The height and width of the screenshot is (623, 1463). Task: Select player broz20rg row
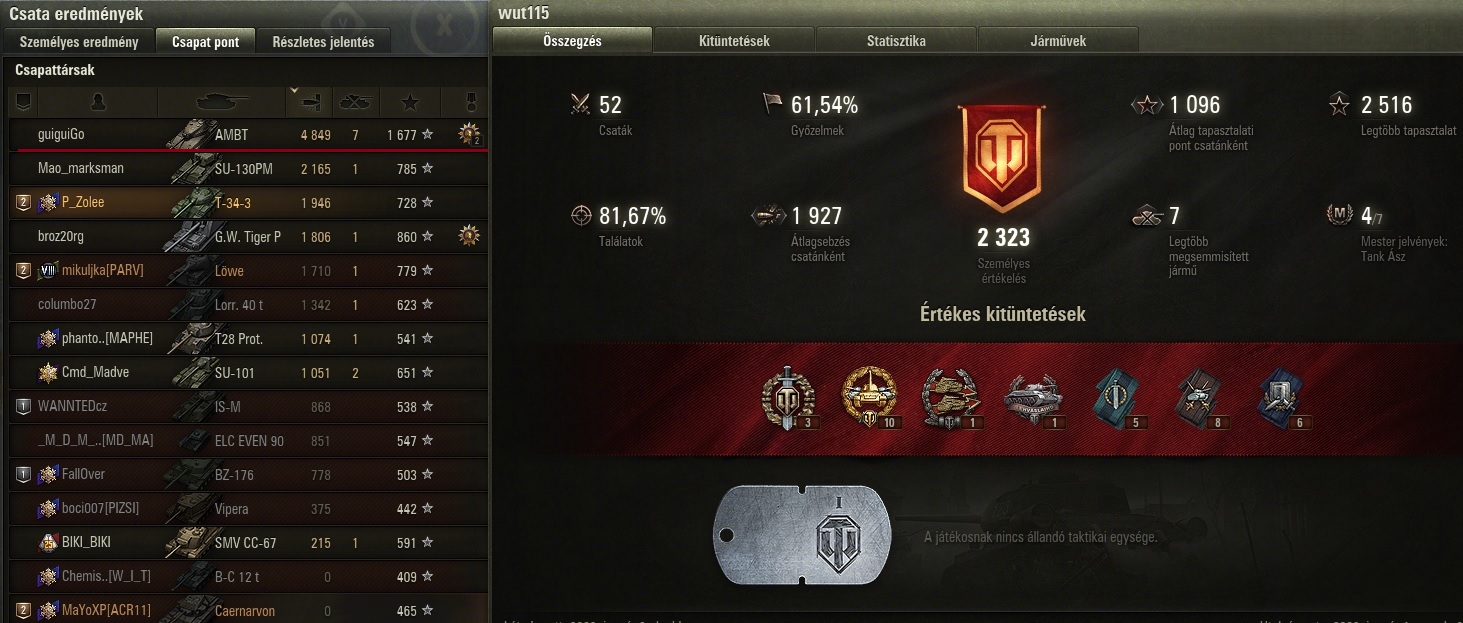coord(248,237)
